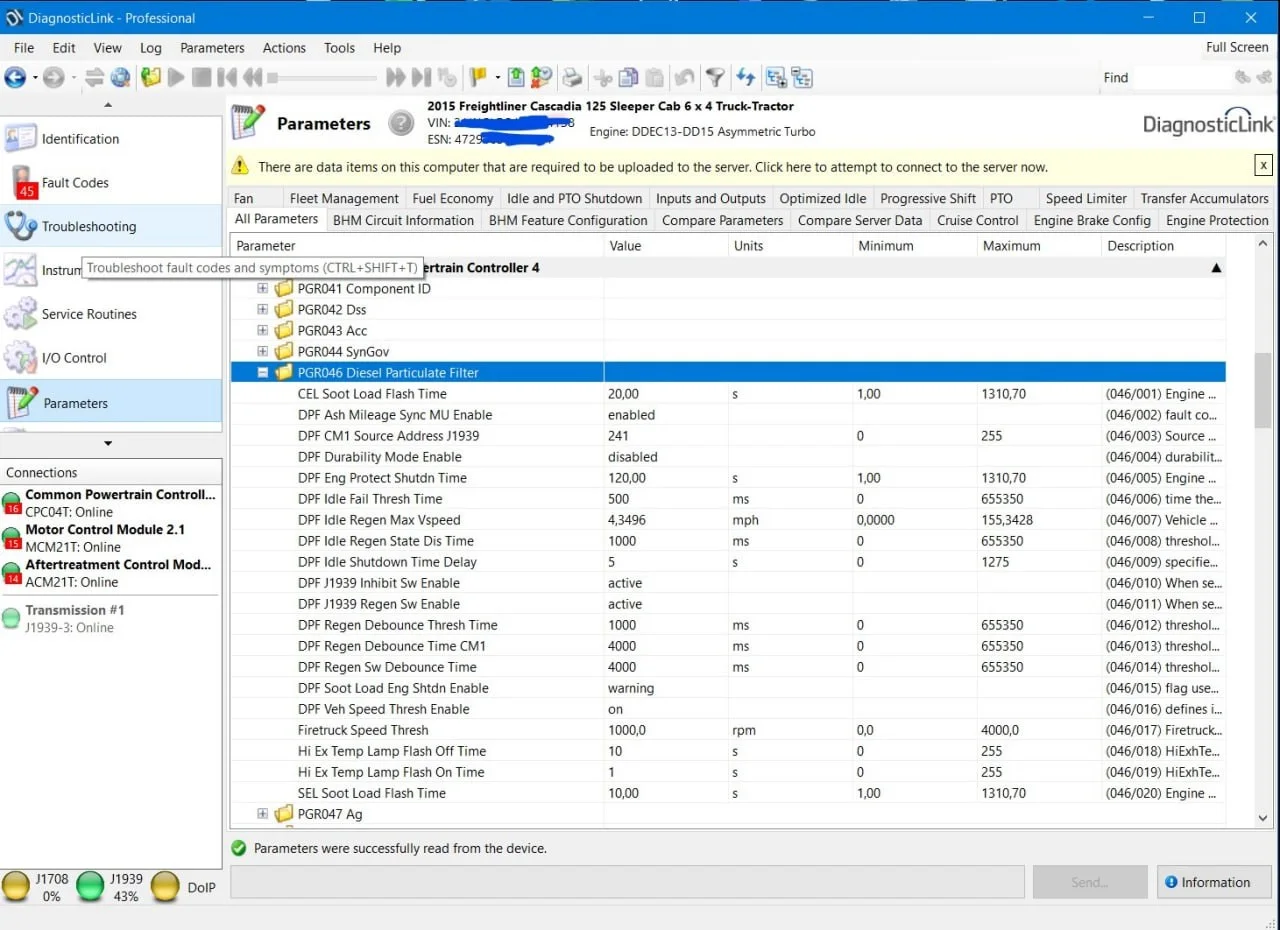Click the refresh arrows toolbar icon
Image resolution: width=1280 pixels, height=930 pixels.
tap(745, 77)
